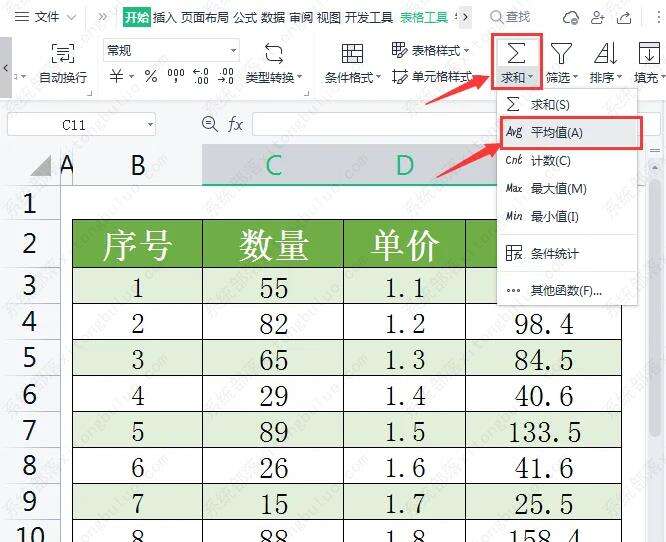Click the zoom magnifier beside fx

[209, 124]
